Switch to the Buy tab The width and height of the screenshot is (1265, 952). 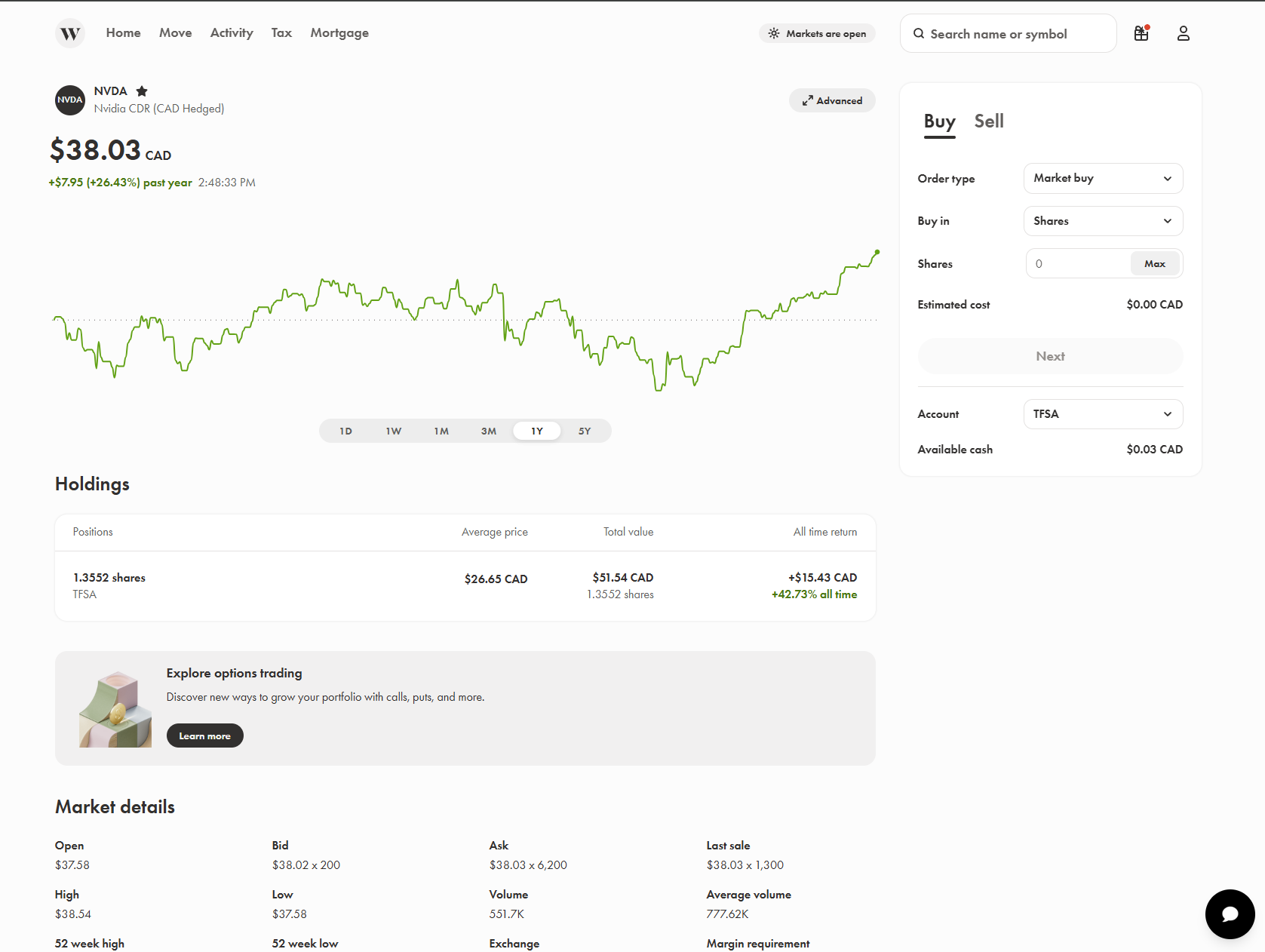(x=939, y=121)
